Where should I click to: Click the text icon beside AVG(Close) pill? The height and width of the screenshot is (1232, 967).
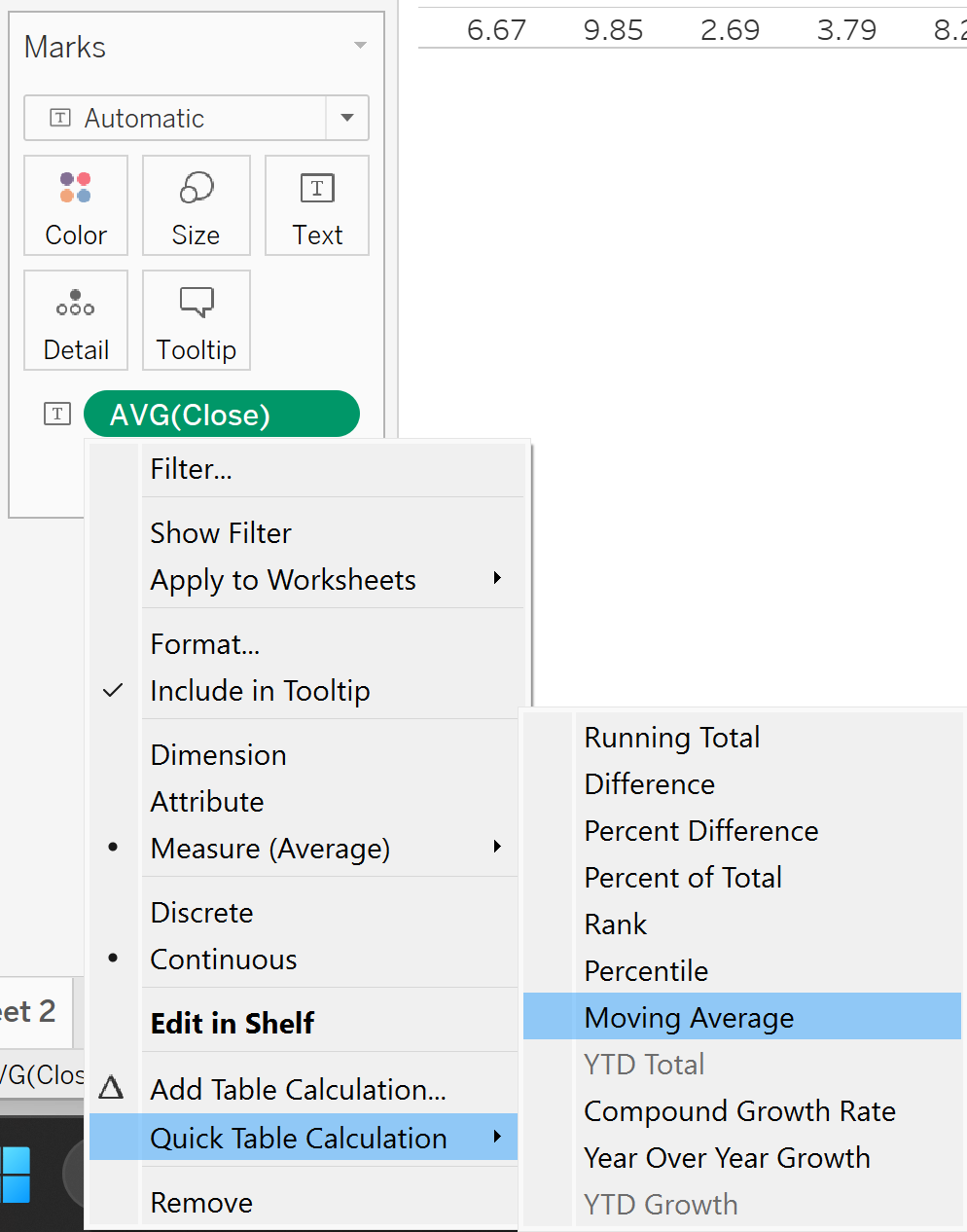57,414
